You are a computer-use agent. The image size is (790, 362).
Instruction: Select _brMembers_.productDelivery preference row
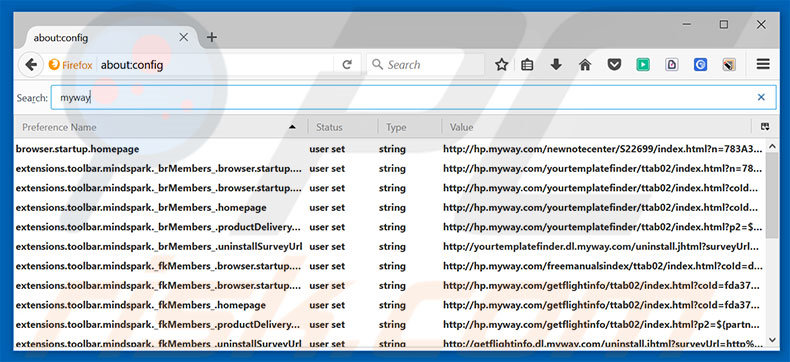(389, 227)
